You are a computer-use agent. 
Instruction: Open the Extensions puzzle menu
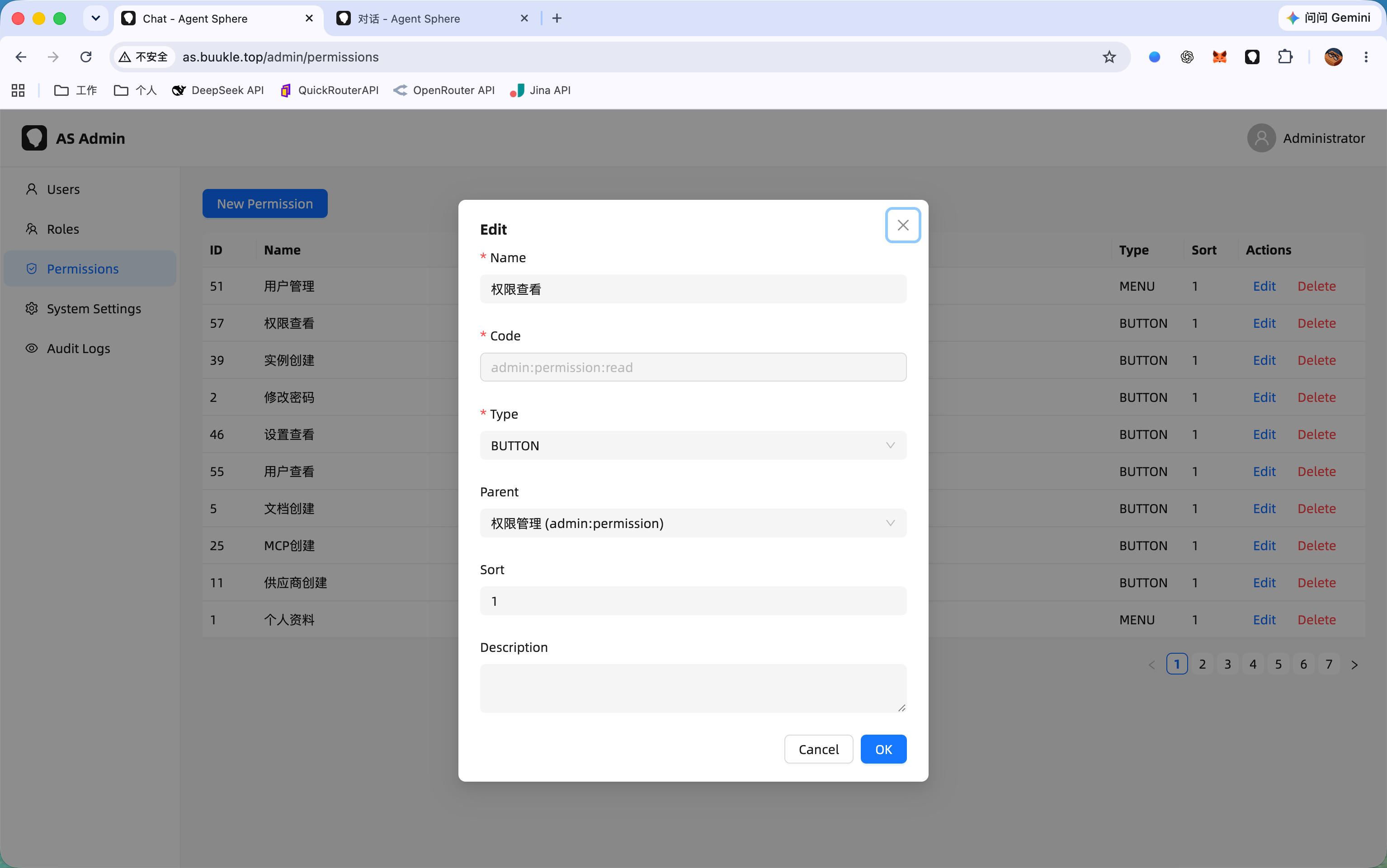pos(1285,57)
